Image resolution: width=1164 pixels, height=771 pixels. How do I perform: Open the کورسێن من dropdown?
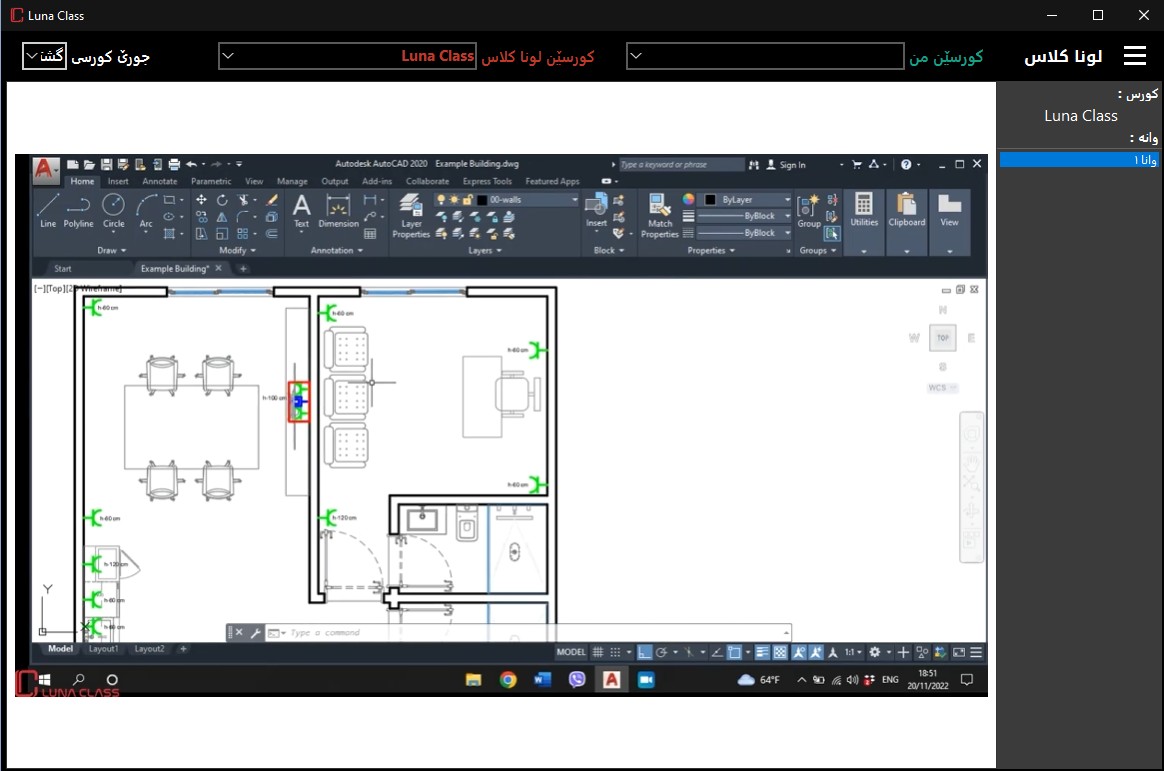[x=765, y=56]
